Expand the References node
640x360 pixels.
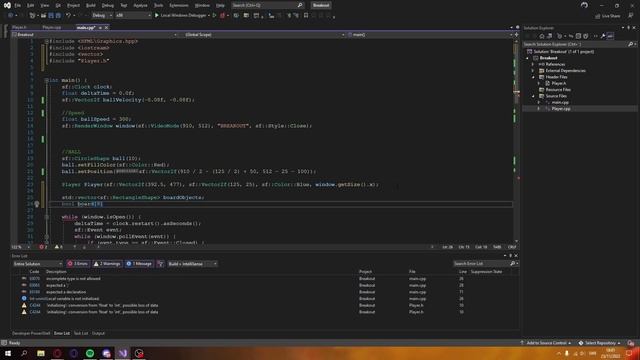pyautogui.click(x=533, y=64)
